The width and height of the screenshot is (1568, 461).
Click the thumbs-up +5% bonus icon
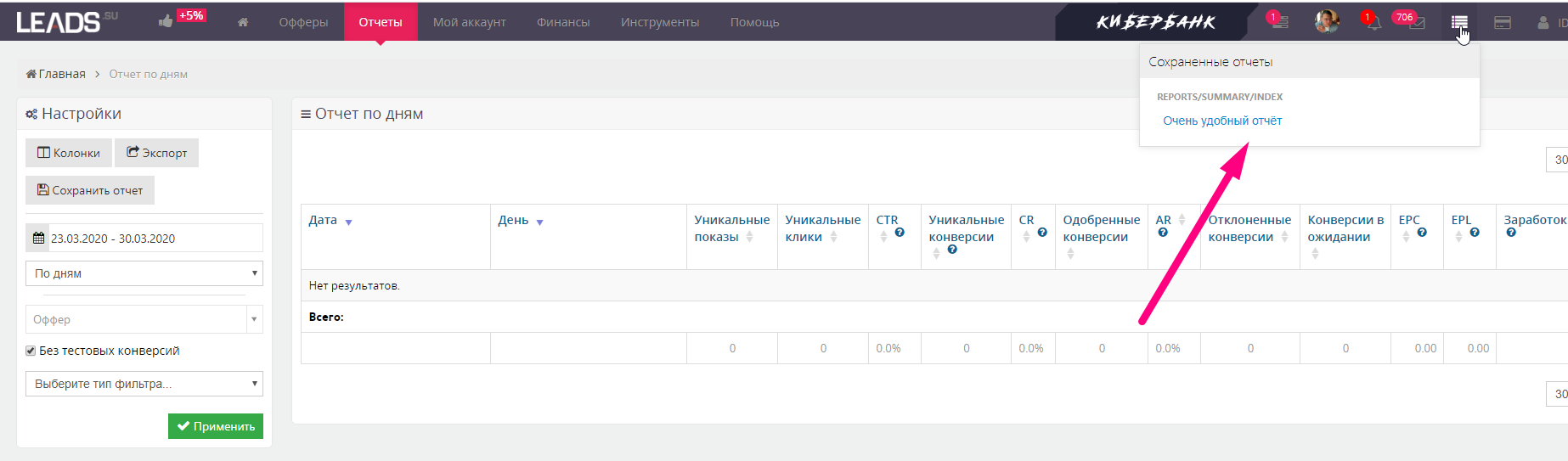(x=181, y=19)
